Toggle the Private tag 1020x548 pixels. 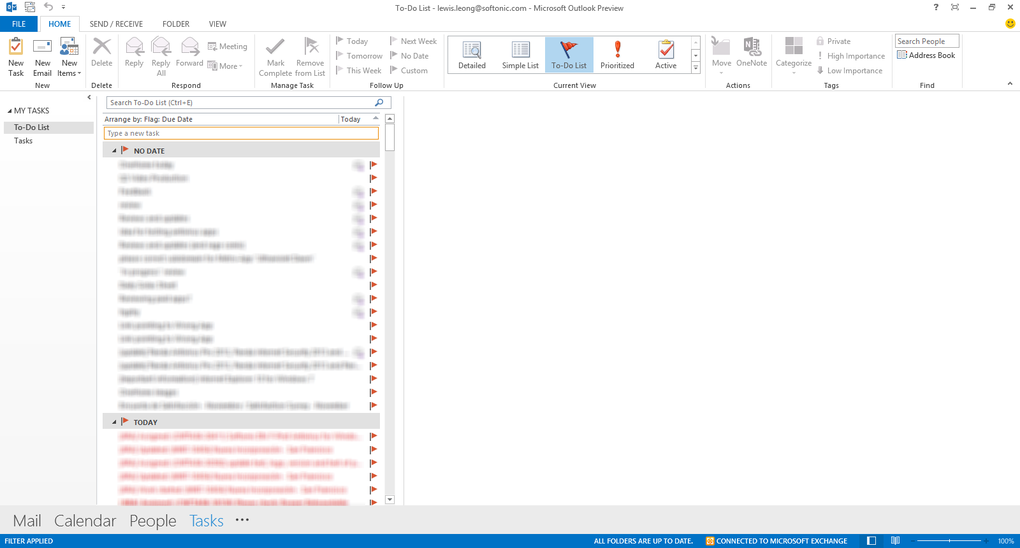click(833, 41)
